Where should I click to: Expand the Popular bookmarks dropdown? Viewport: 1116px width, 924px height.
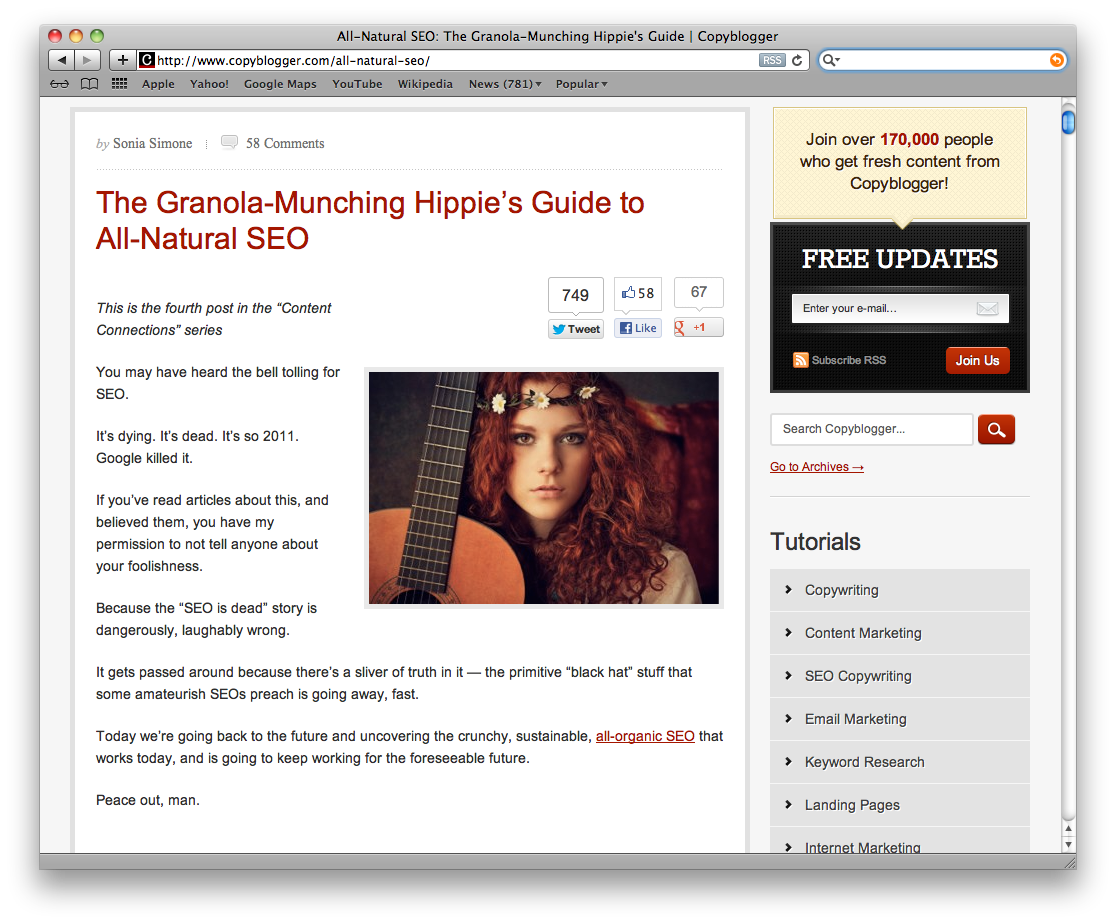(581, 84)
